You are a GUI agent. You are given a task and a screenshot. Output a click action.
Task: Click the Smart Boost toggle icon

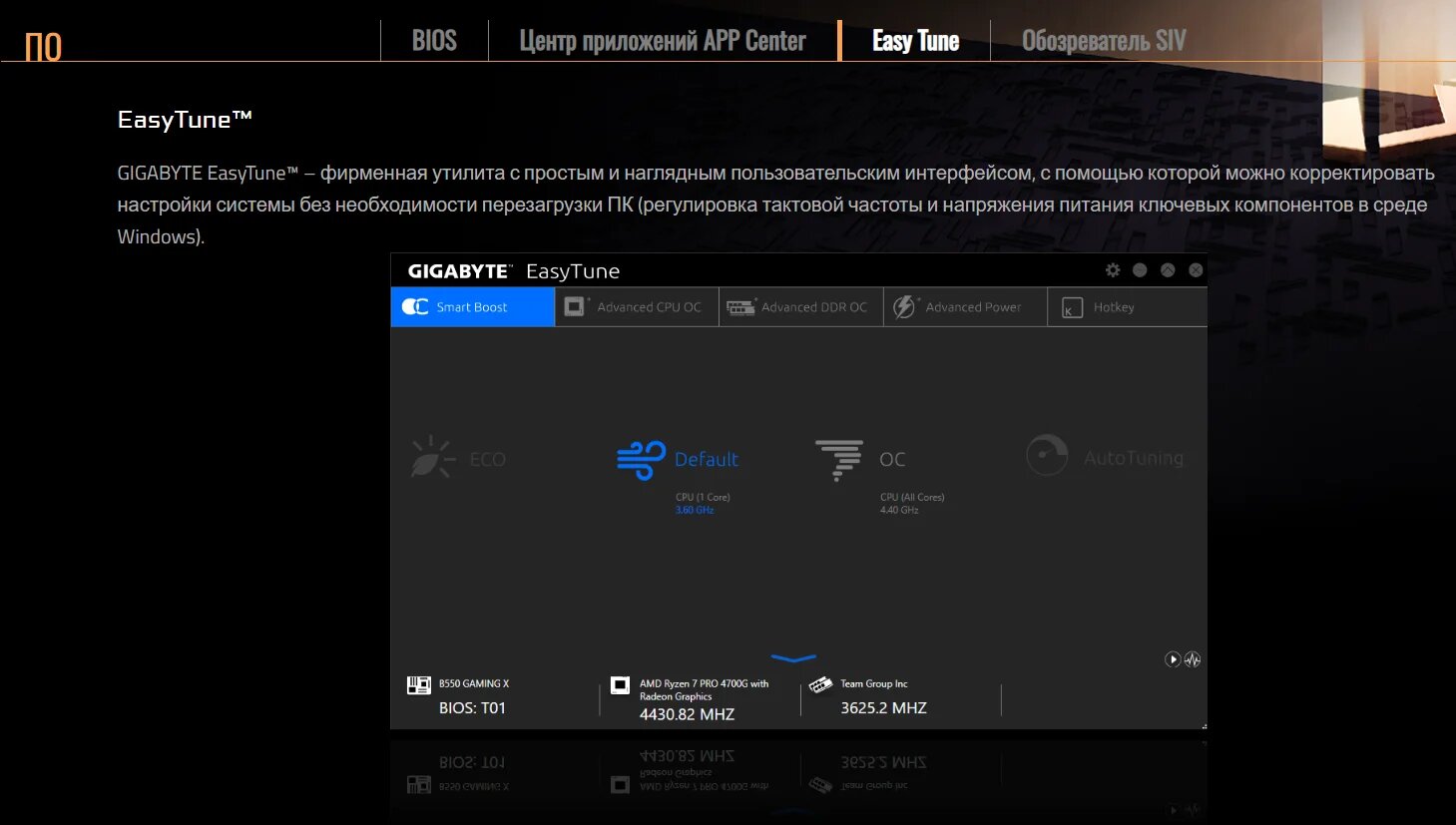pyautogui.click(x=415, y=307)
